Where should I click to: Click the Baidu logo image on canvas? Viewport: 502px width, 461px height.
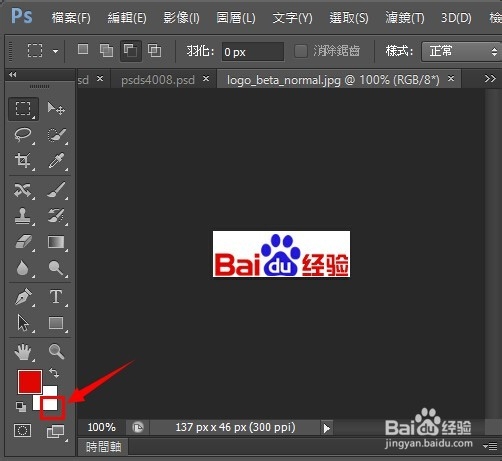pos(281,254)
